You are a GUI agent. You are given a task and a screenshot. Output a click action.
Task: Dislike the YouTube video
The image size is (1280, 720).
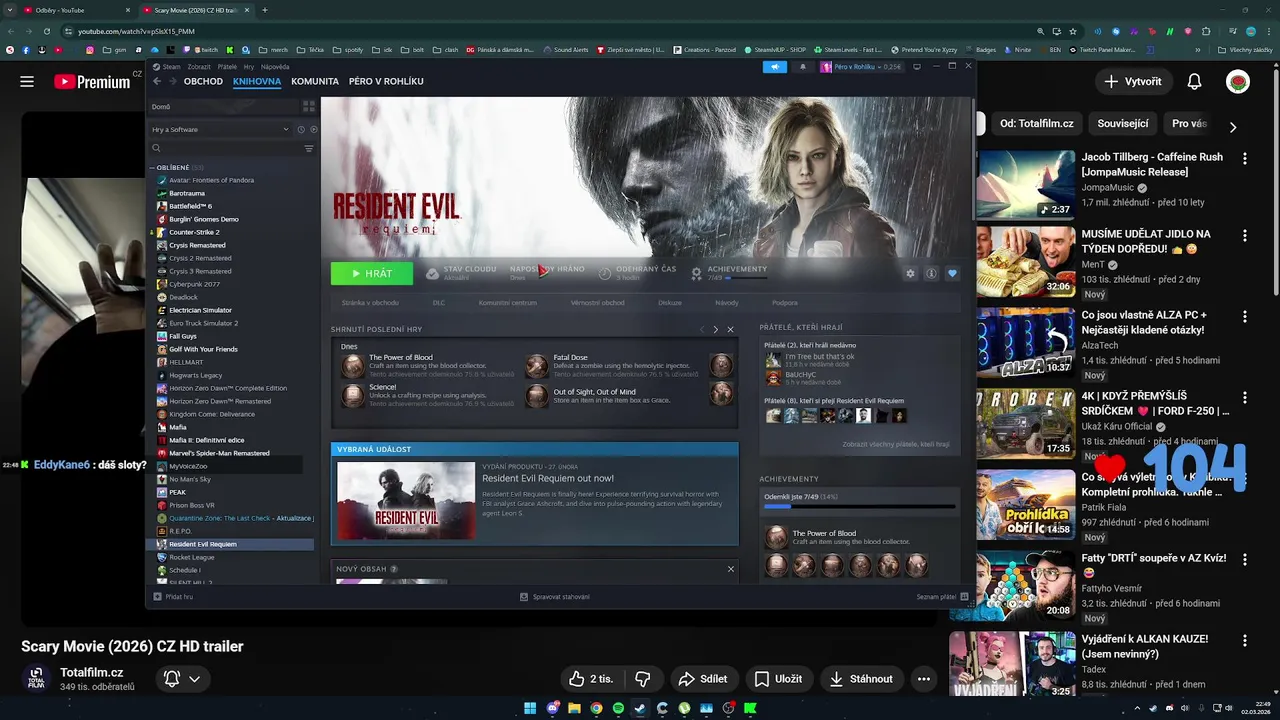pos(643,679)
